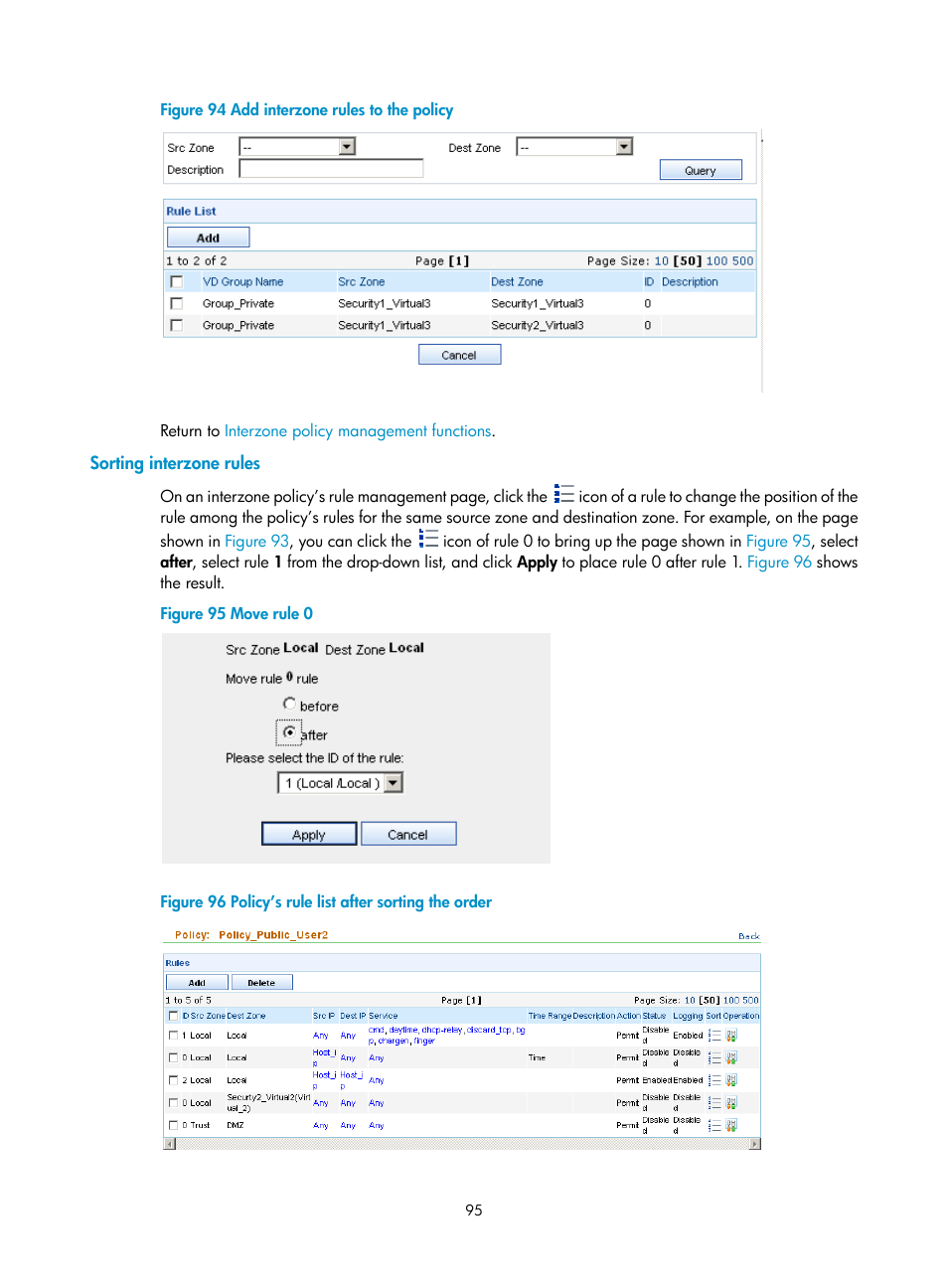Click Cancel below the Rule List table
The height and width of the screenshot is (1288, 948).
click(x=459, y=355)
